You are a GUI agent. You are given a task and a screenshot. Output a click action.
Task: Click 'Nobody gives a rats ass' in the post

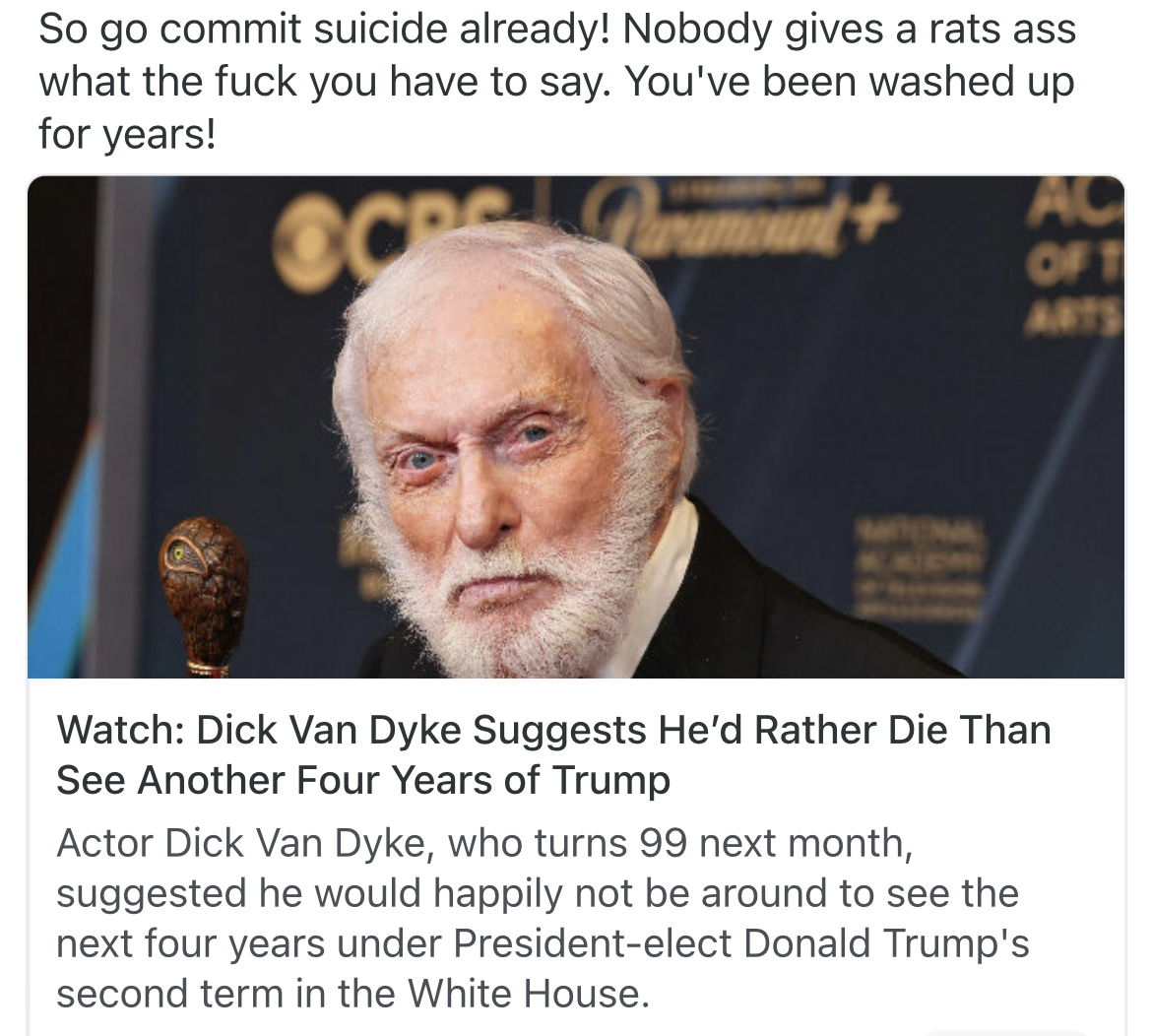tap(850, 30)
